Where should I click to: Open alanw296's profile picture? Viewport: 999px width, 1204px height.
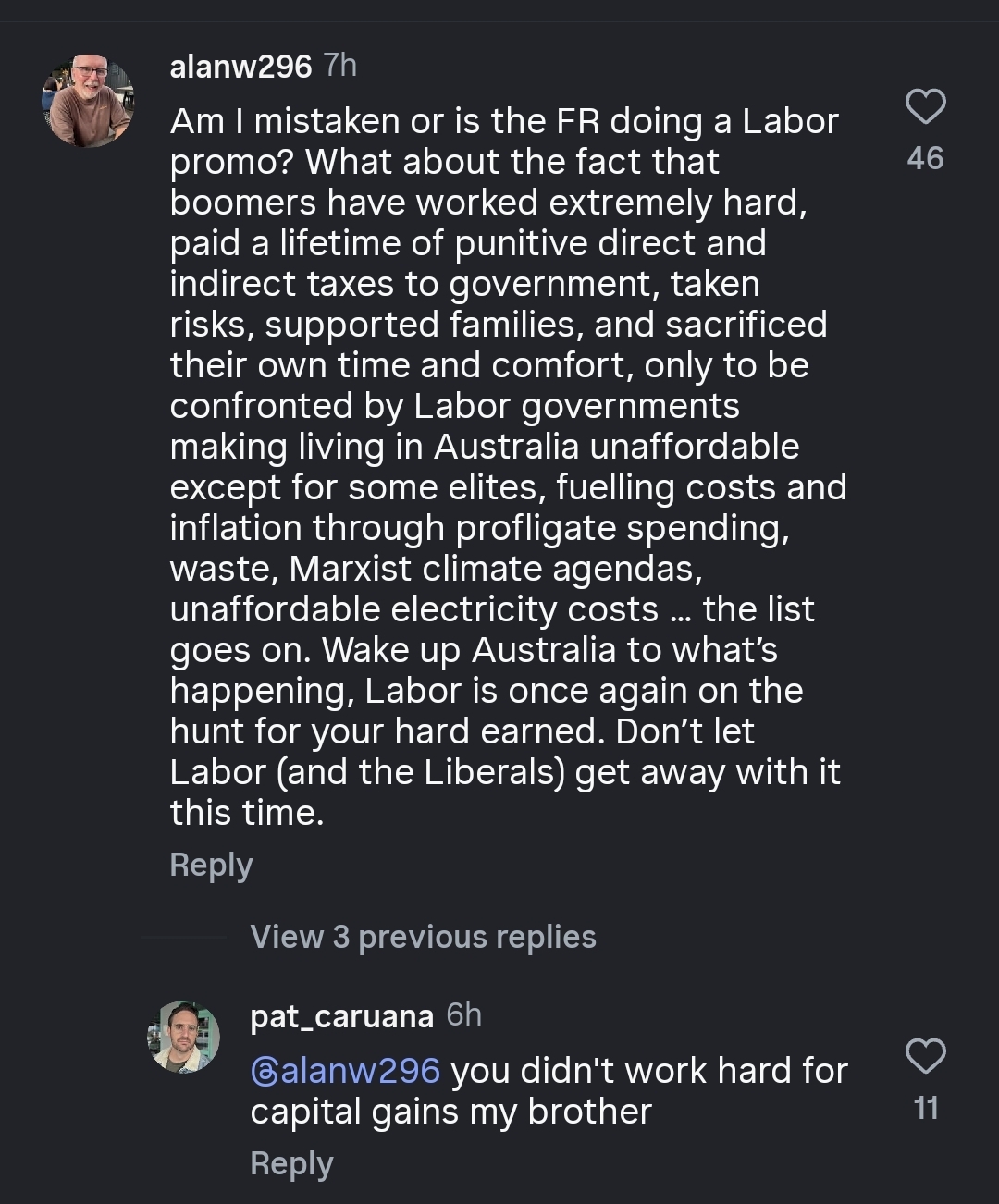pos(88,101)
